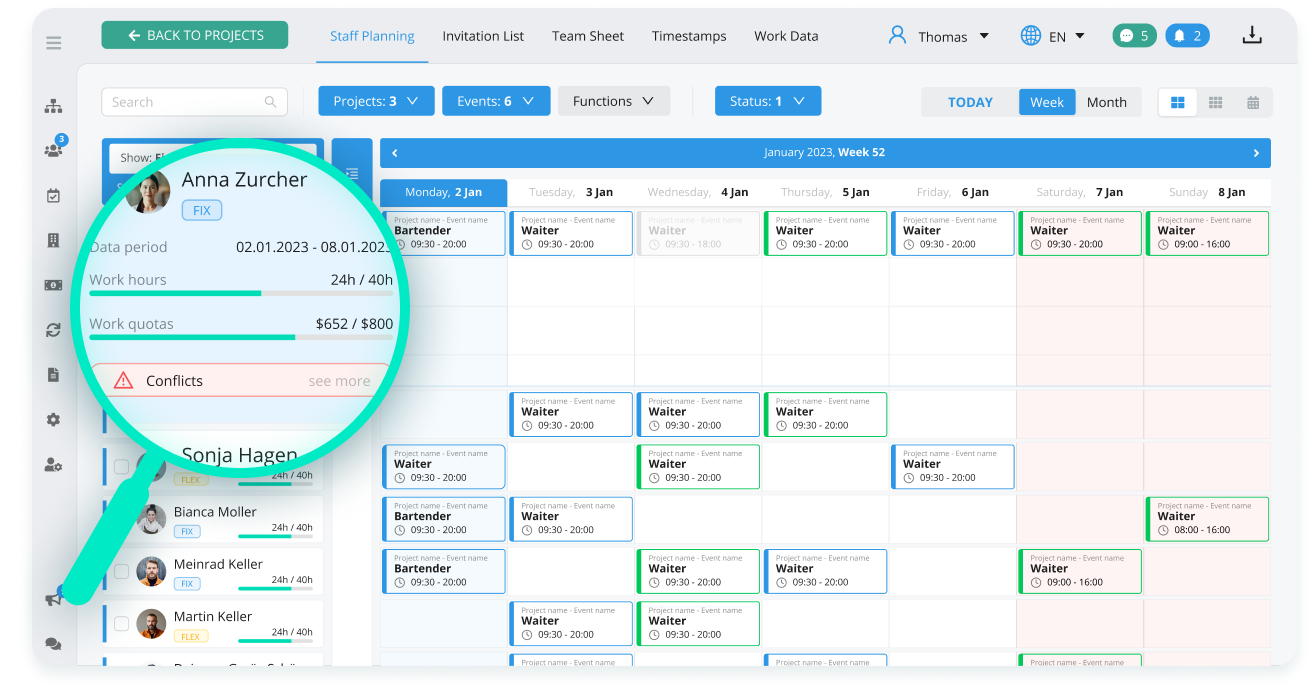Open the Projects: 3 dropdown
The width and height of the screenshot is (1312, 689).
pos(376,100)
